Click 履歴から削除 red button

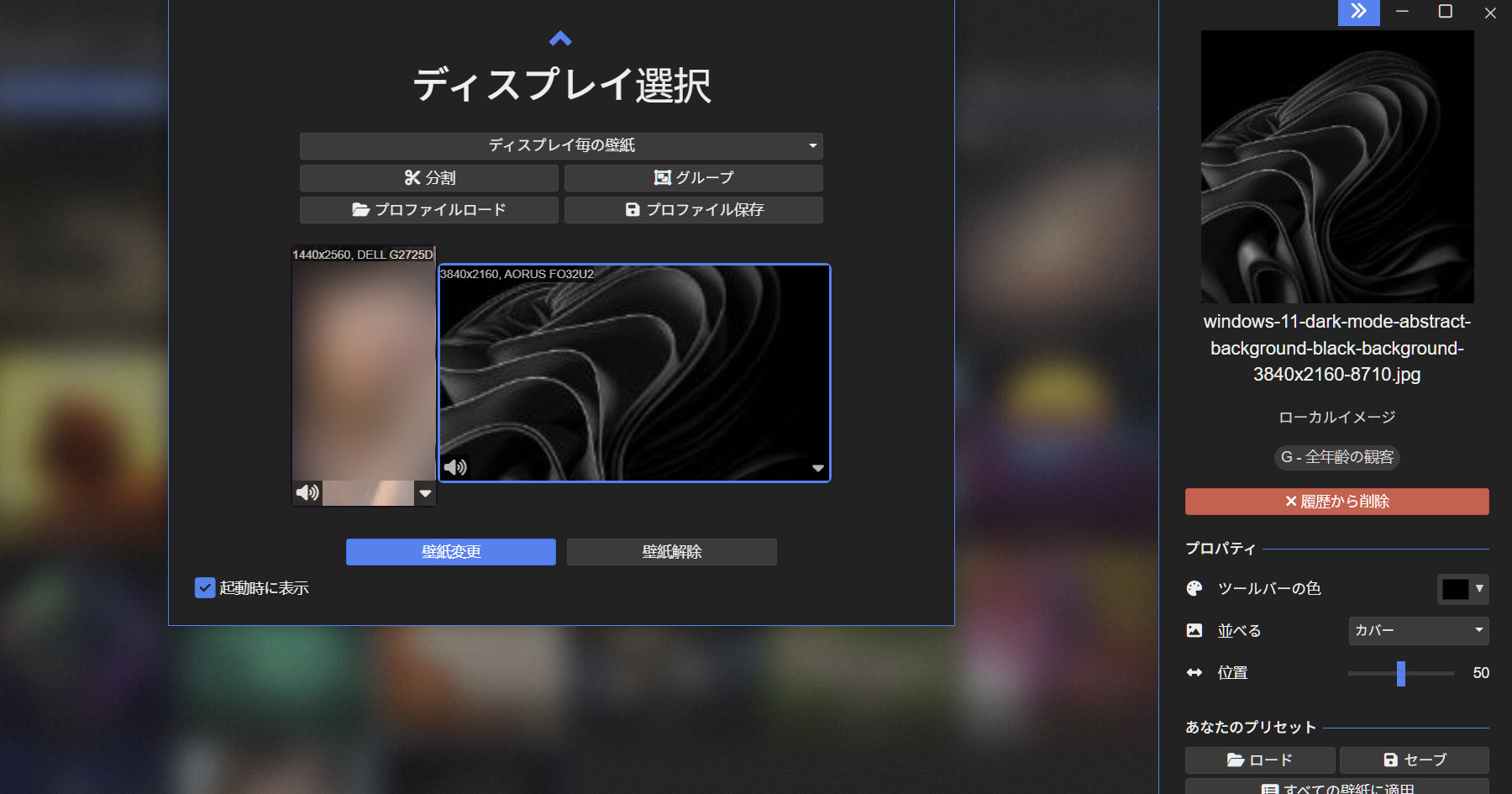click(x=1337, y=502)
